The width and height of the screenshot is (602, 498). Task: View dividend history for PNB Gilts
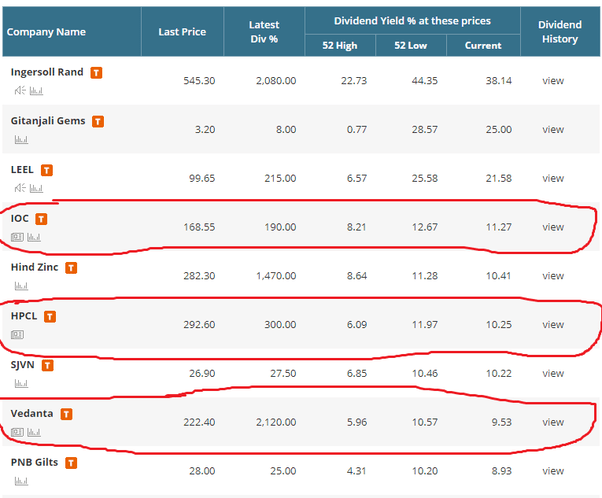pos(553,471)
